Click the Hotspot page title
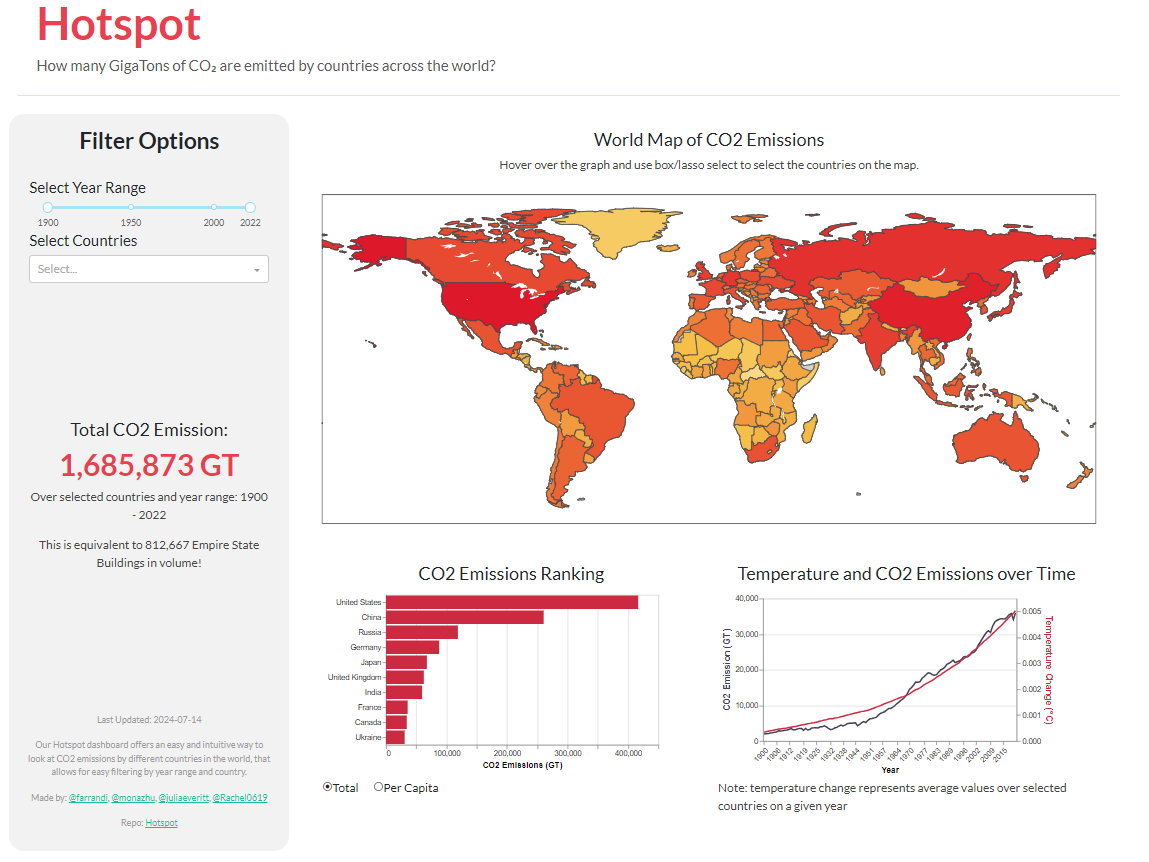Image resolution: width=1149 pixels, height=862 pixels. [119, 24]
